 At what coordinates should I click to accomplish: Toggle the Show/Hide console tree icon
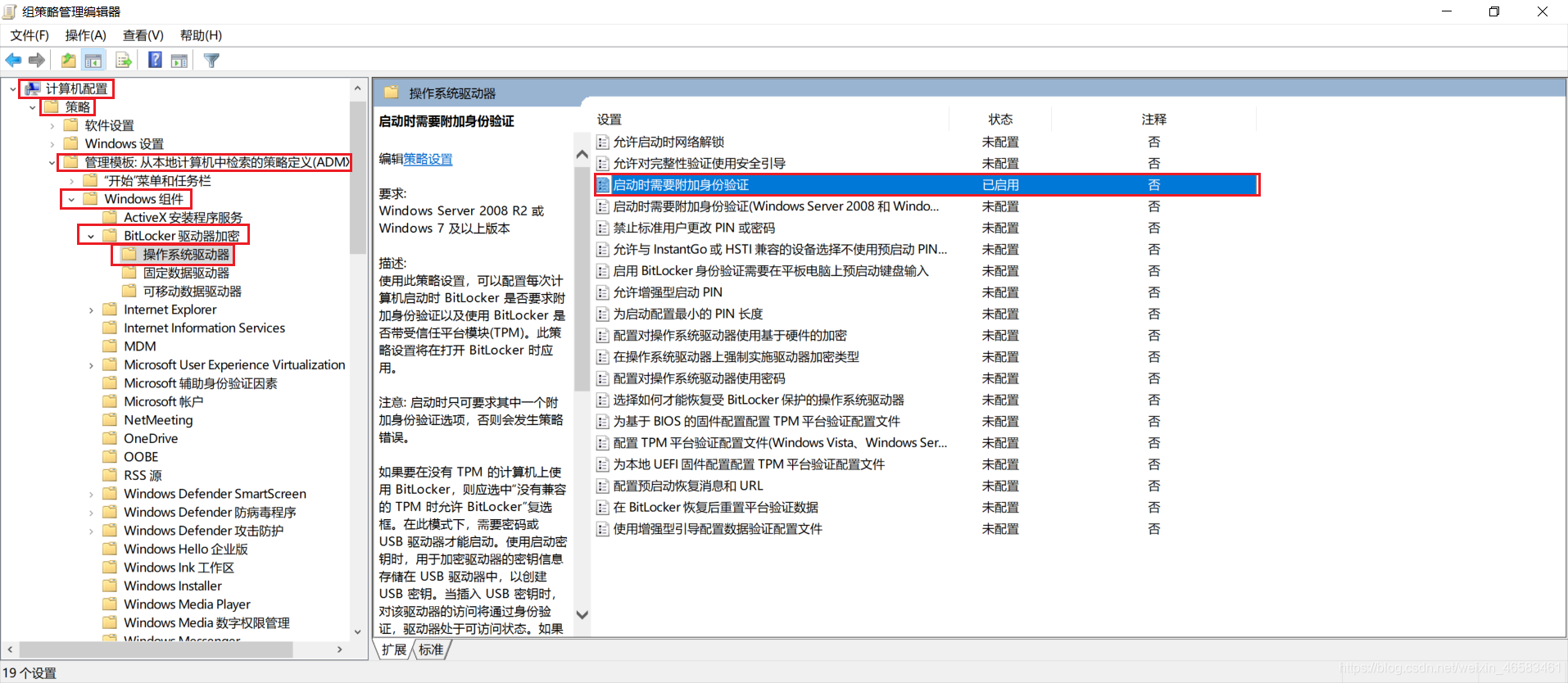pyautogui.click(x=93, y=60)
